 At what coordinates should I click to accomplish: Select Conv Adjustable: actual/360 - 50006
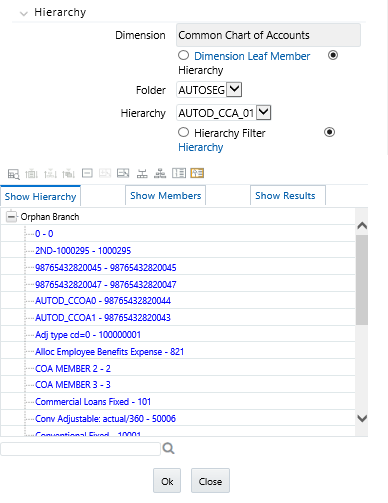click(x=105, y=418)
